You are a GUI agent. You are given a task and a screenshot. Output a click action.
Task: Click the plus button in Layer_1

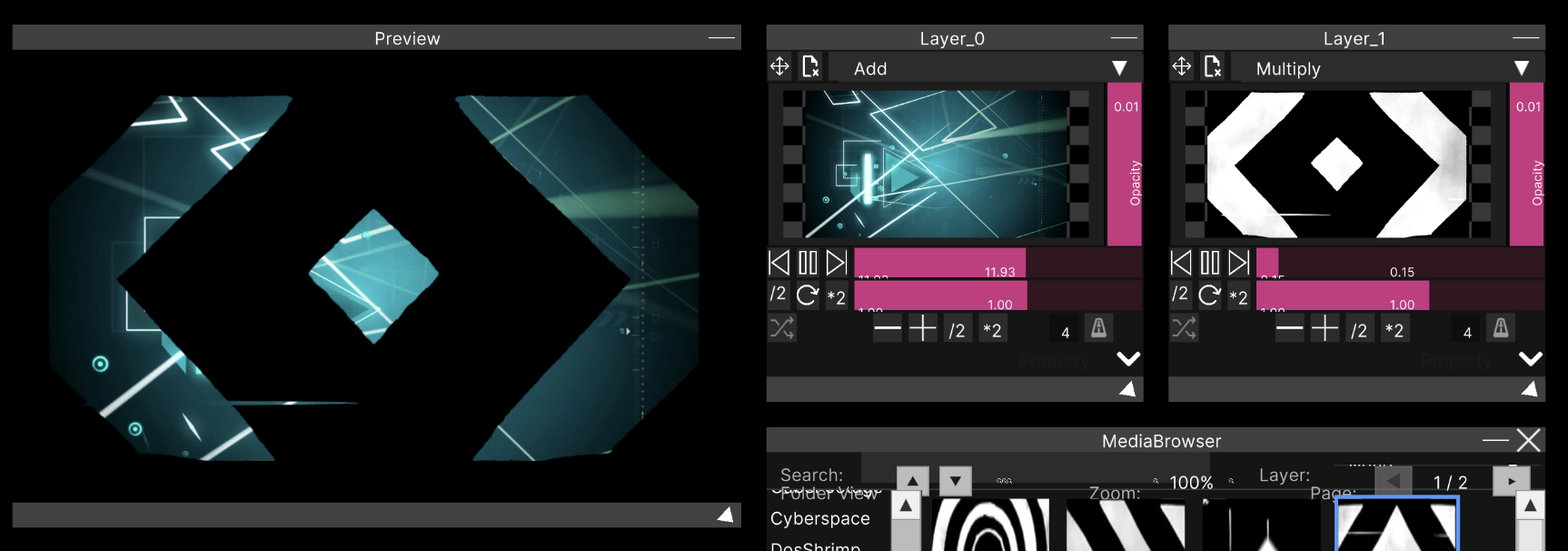[x=1325, y=328]
